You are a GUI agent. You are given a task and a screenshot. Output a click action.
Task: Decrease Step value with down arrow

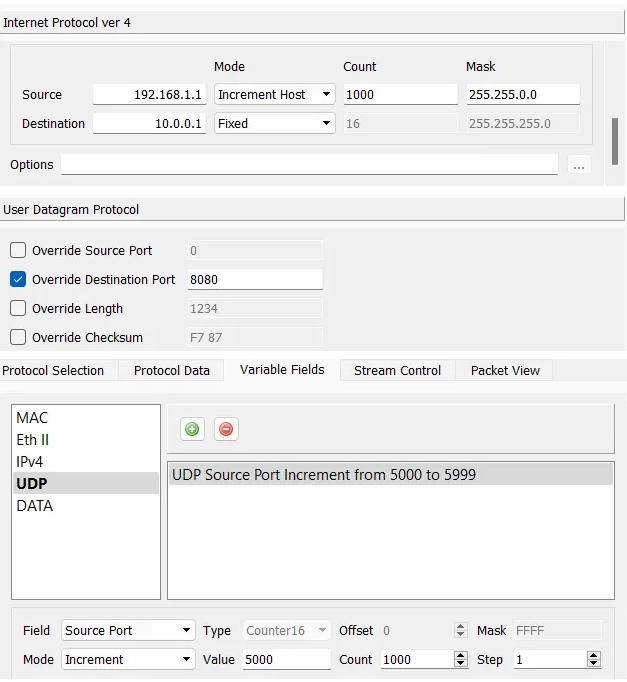(594, 663)
